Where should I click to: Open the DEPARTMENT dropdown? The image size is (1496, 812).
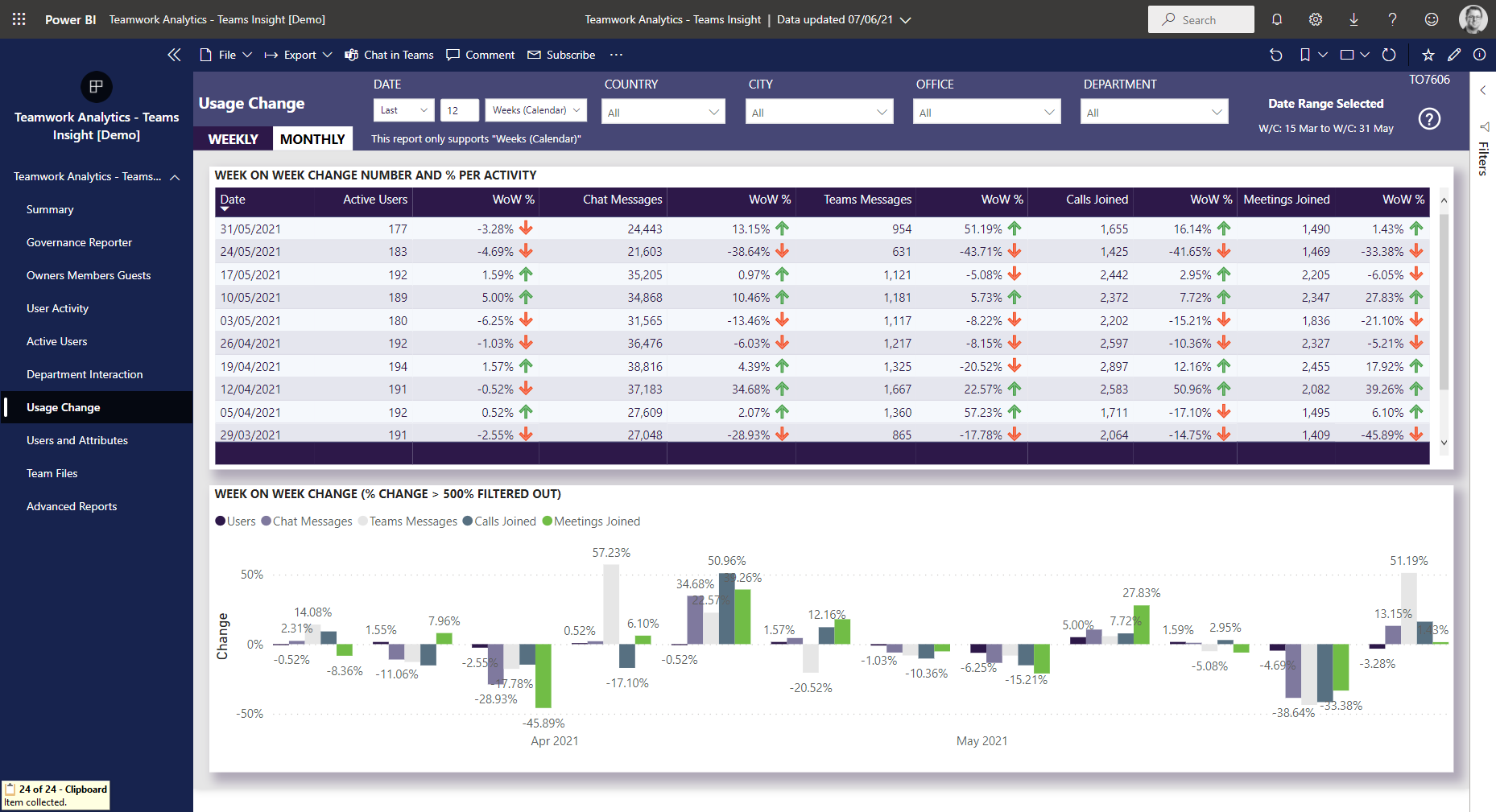coord(1154,112)
